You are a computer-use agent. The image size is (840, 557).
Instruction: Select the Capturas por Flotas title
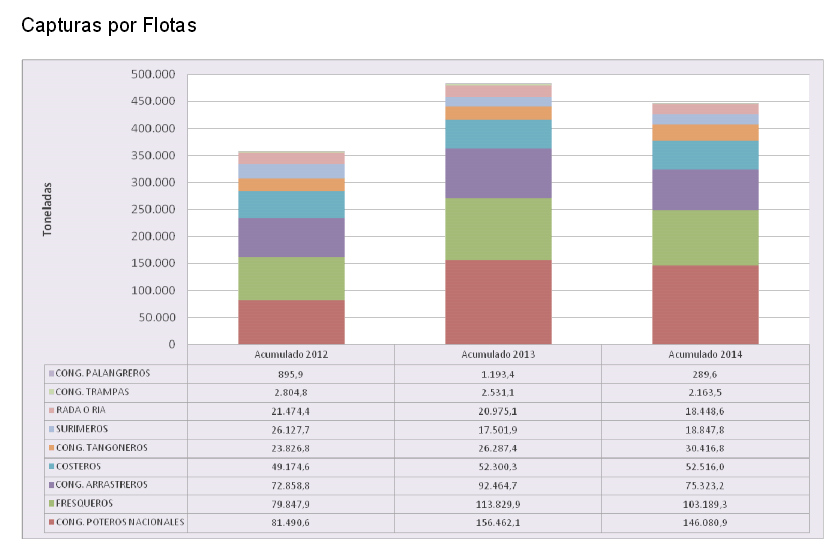108,26
